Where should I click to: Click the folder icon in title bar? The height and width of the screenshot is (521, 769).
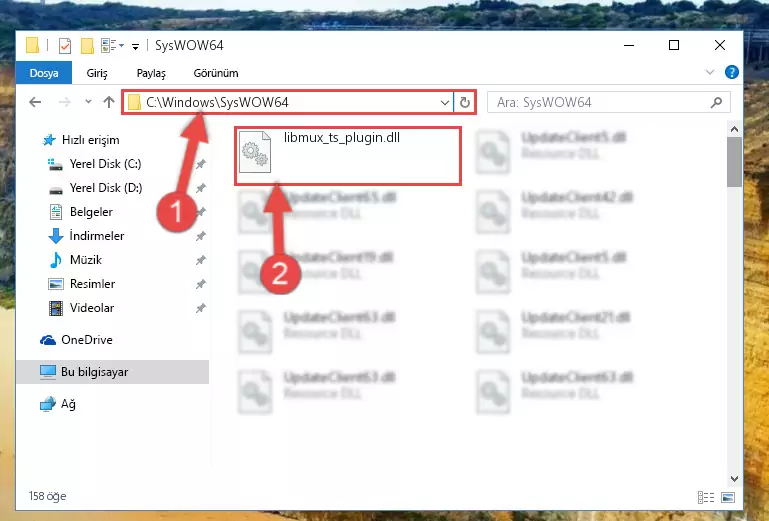[x=32, y=45]
